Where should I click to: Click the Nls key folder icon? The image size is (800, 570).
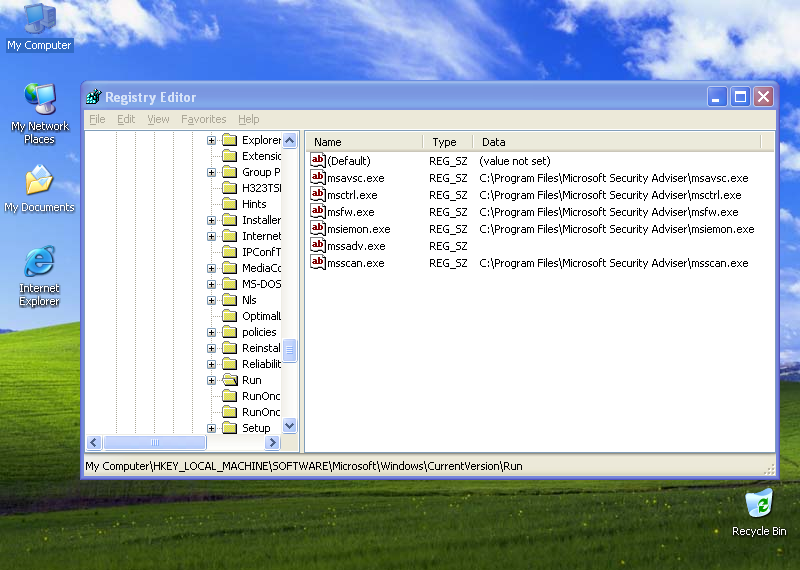tap(230, 300)
